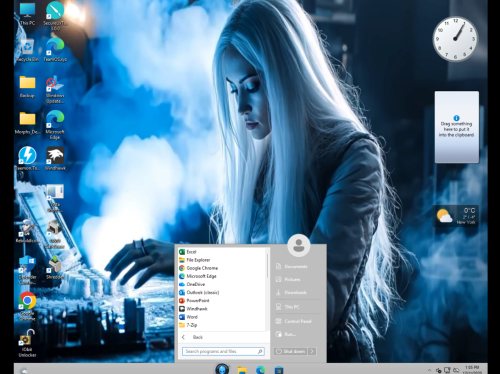Open IObit Unlocker desktop shortcut

coord(27,343)
